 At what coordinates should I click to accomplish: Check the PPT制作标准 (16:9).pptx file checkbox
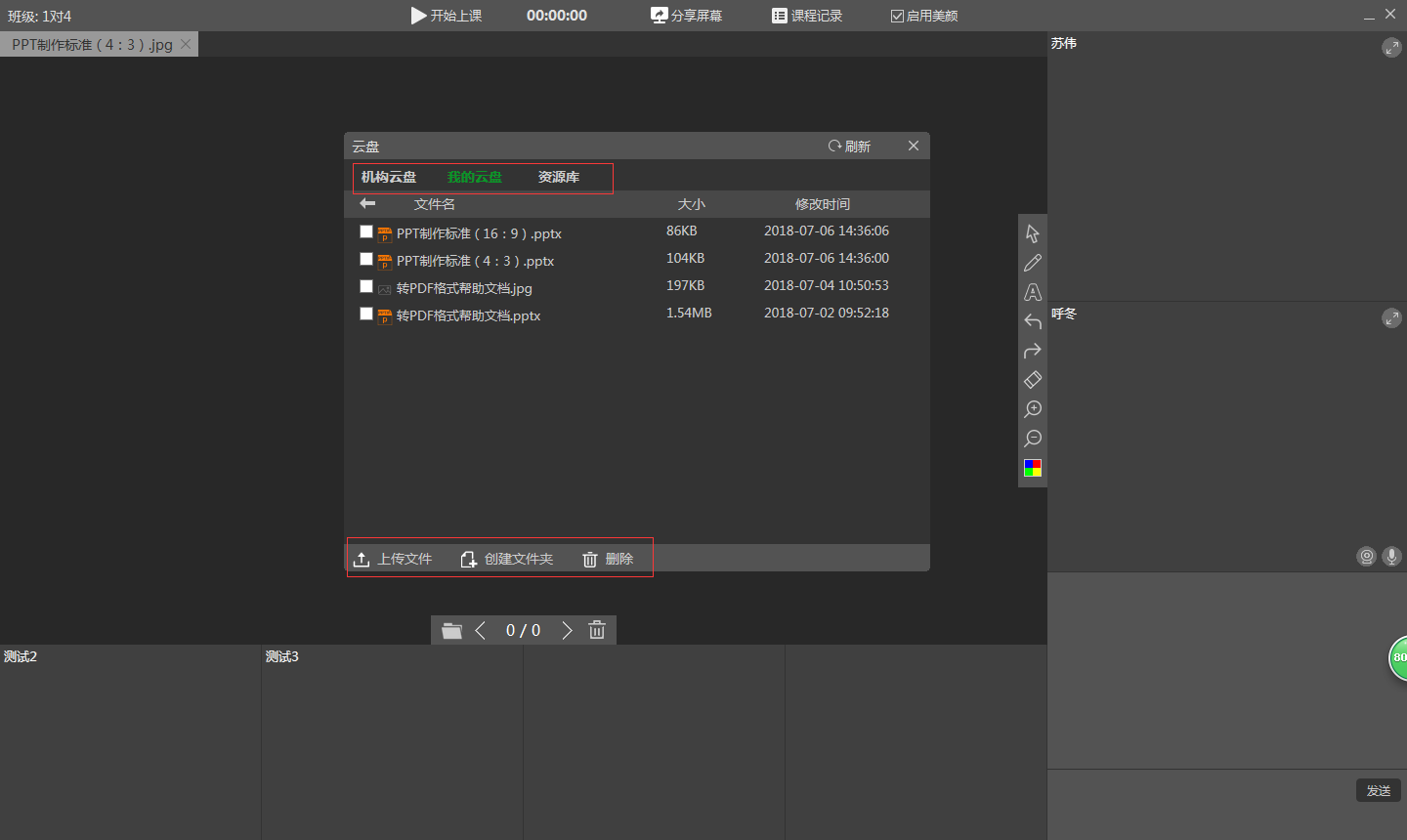point(366,232)
